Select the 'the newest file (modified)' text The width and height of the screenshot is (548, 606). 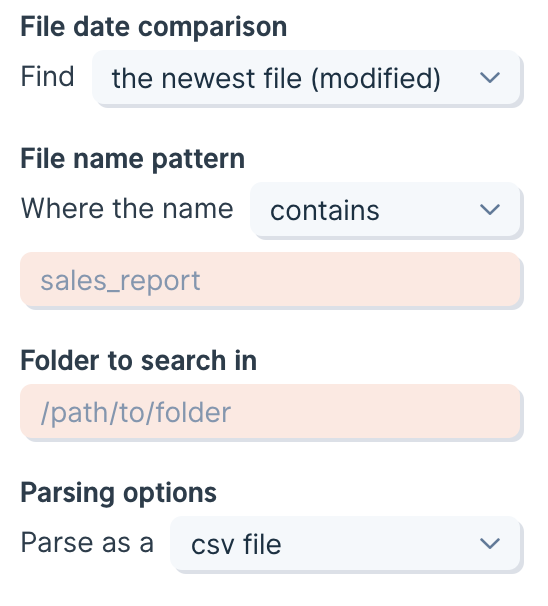tap(276, 78)
